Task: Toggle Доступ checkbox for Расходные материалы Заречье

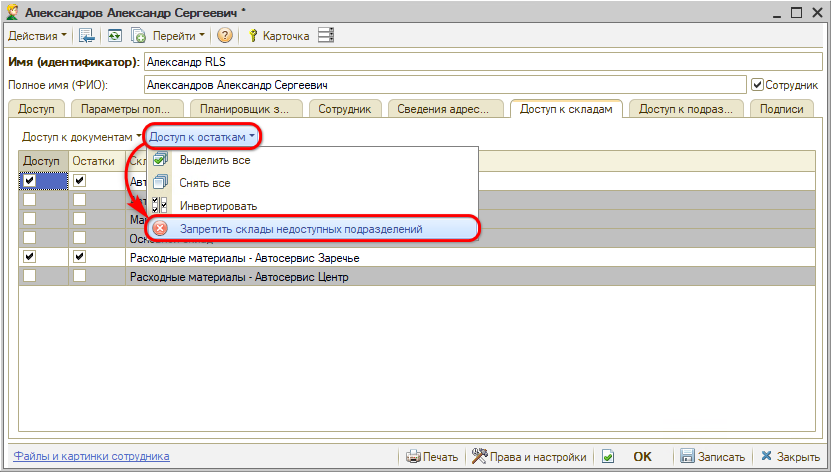Action: click(29, 257)
